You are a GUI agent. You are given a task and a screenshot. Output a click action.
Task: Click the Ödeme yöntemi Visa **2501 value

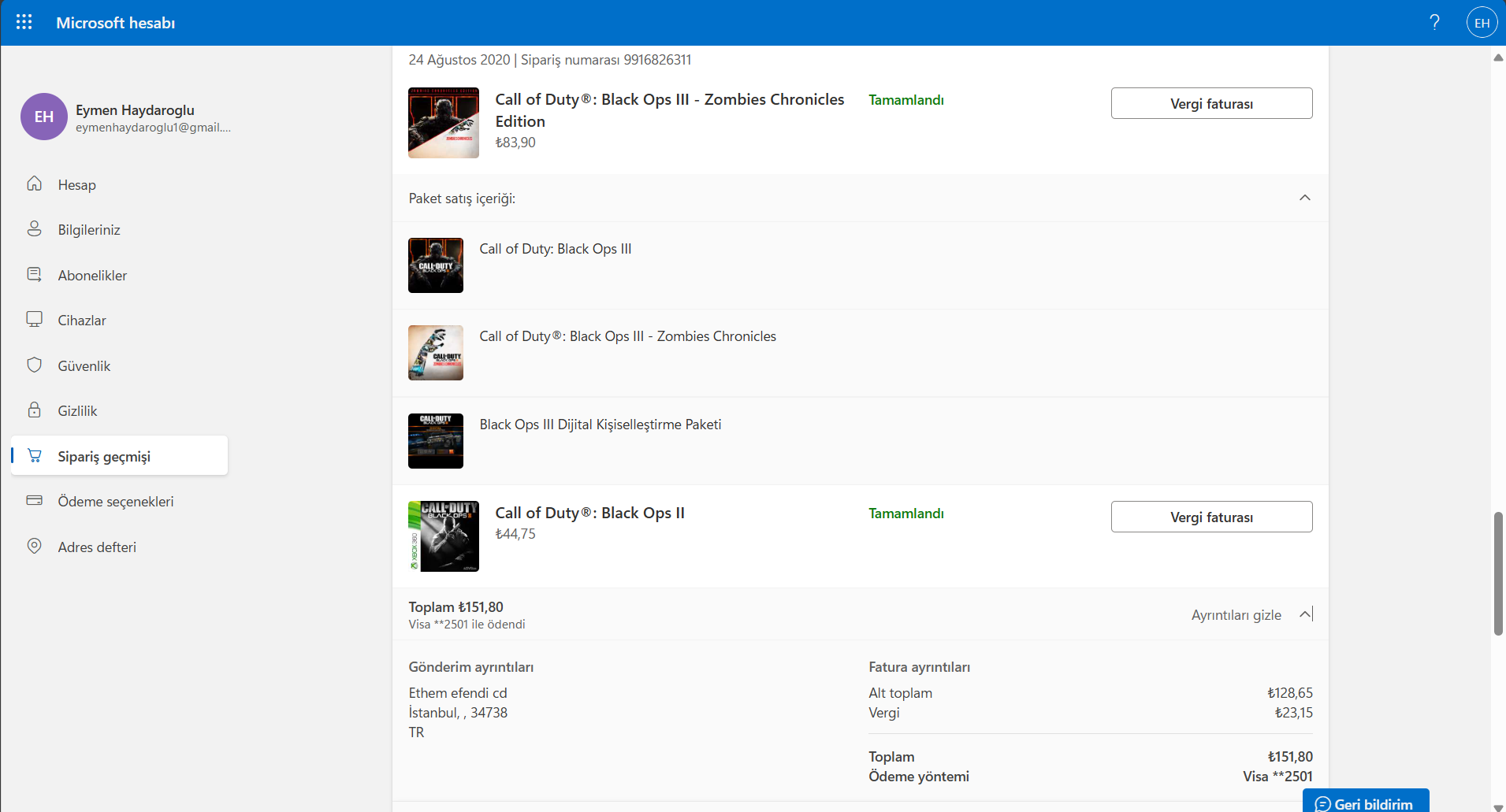tap(1277, 777)
